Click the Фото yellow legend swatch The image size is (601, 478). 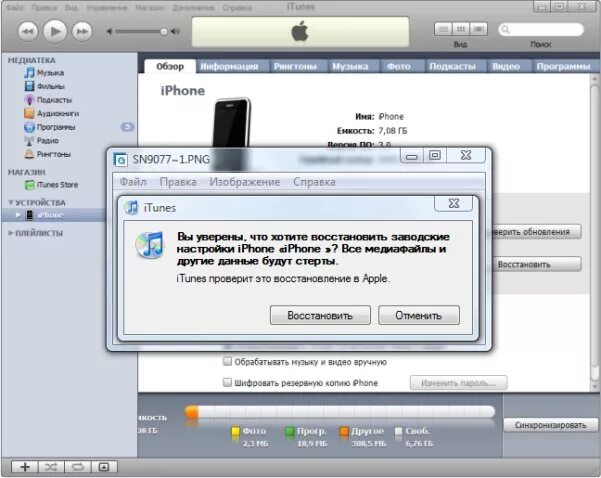(x=235, y=431)
